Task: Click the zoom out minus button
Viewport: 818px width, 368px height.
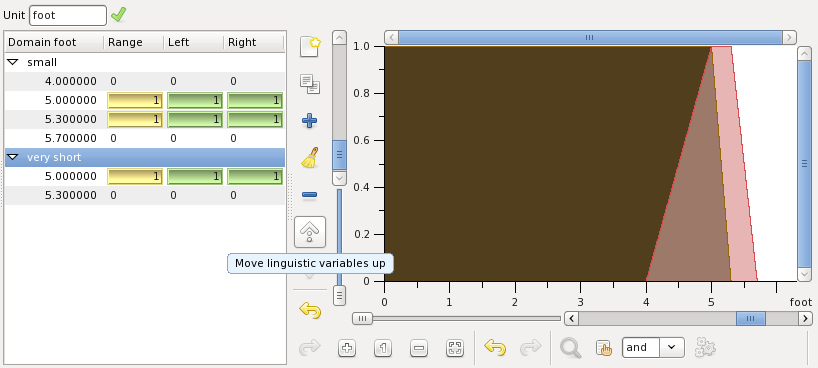Action: pyautogui.click(x=419, y=348)
